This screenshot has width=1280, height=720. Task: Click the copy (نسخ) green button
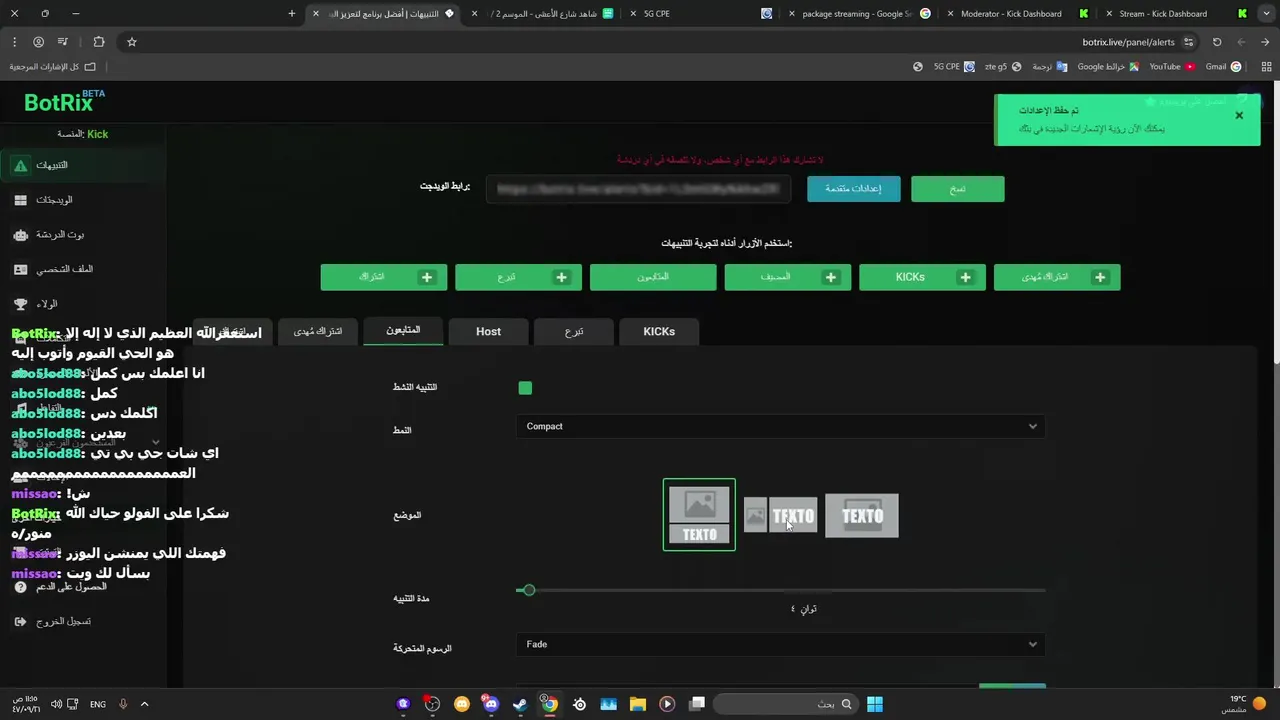coord(958,189)
